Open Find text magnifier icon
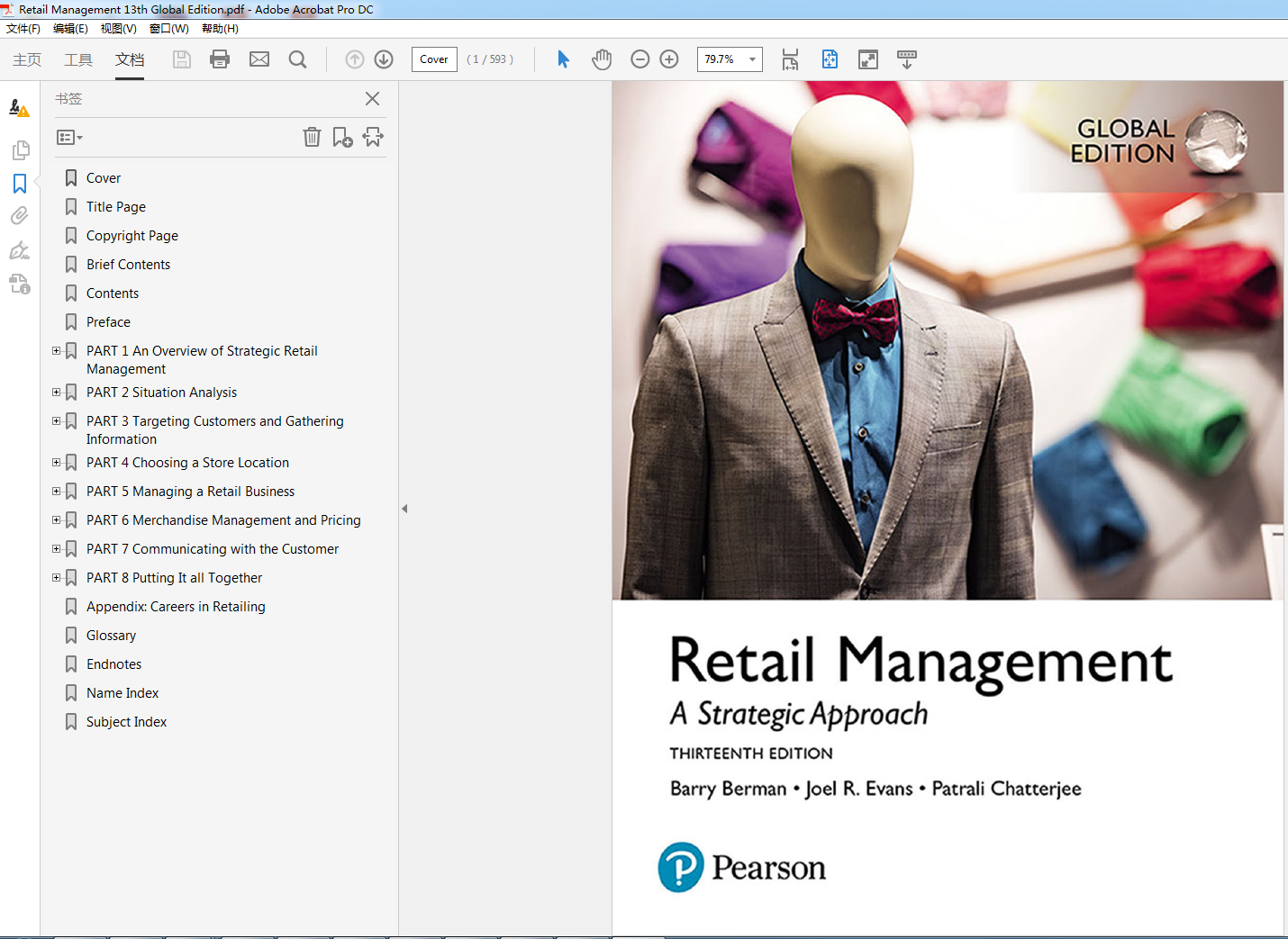This screenshot has width=1288, height=939. (x=297, y=59)
